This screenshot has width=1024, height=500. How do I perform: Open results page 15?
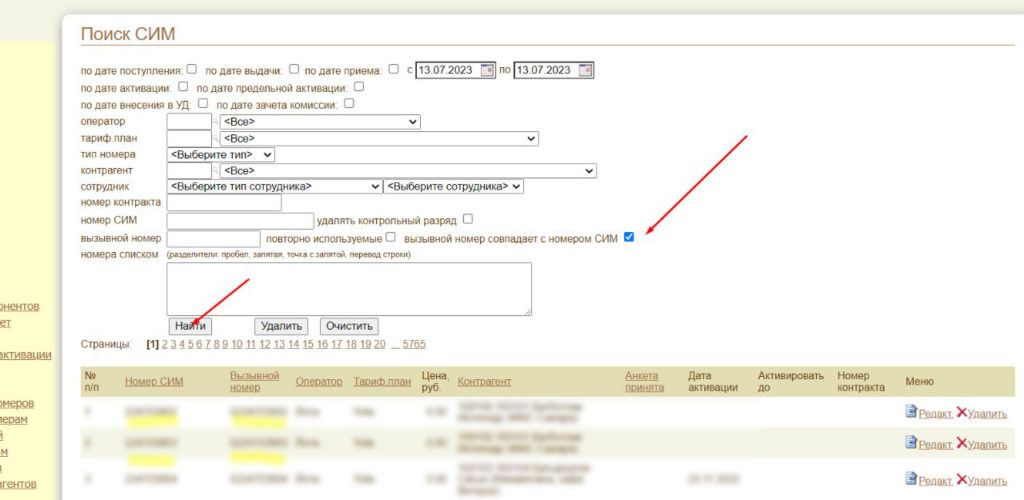(x=308, y=345)
